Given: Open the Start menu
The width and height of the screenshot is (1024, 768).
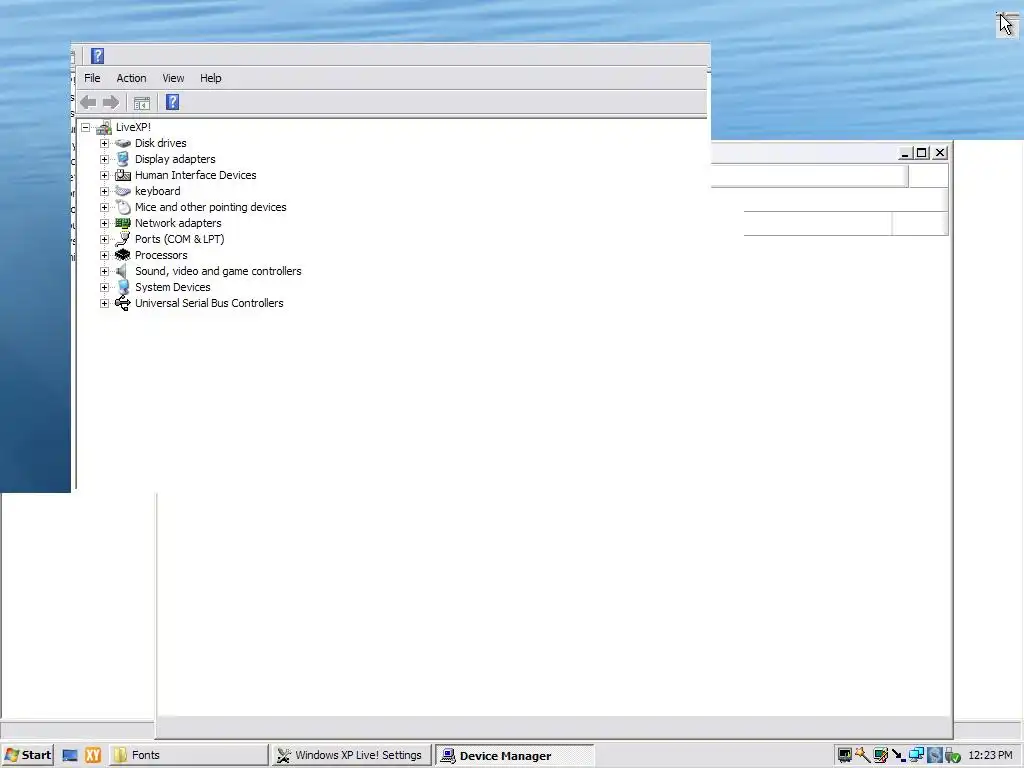Looking at the screenshot, I should pyautogui.click(x=27, y=755).
